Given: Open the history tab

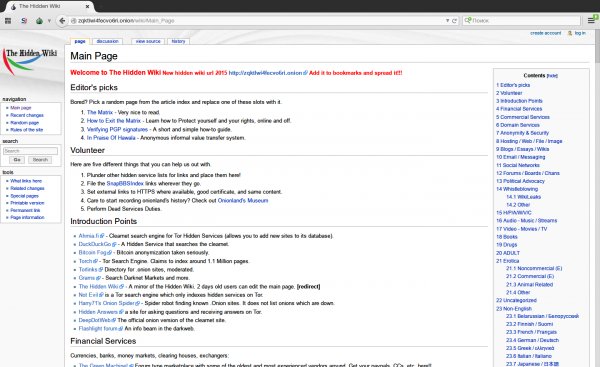Looking at the screenshot, I should [178, 41].
